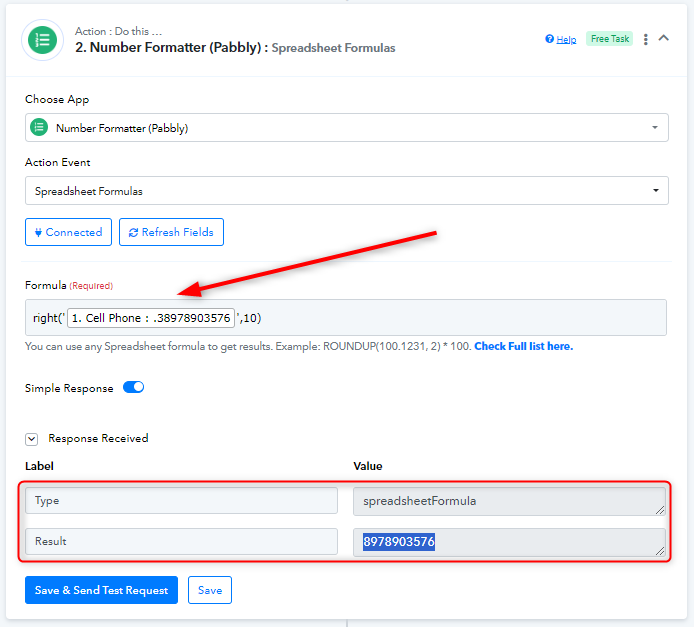Viewport: 694px width, 627px height.
Task: Click the resize handle of spreadsheetFormula value box
Action: pos(659,510)
